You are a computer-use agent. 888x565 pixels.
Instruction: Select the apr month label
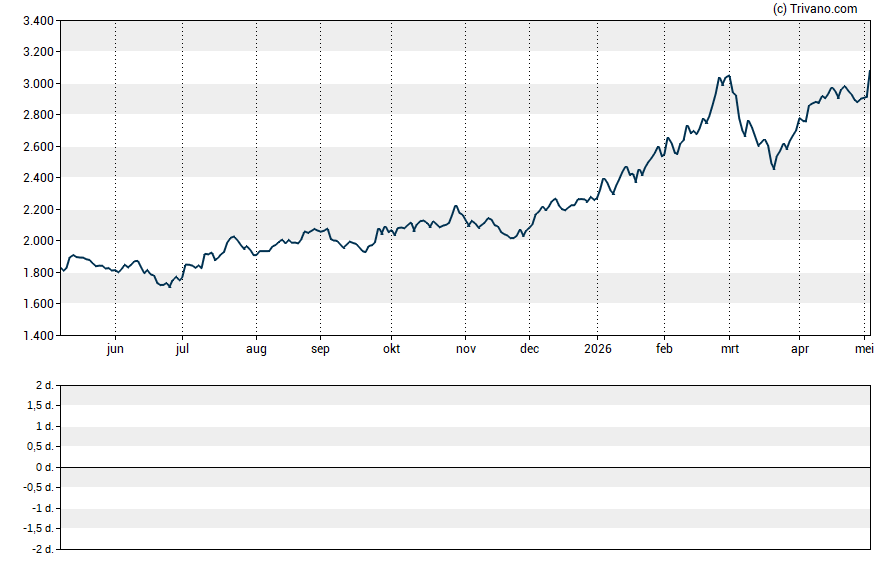[800, 349]
